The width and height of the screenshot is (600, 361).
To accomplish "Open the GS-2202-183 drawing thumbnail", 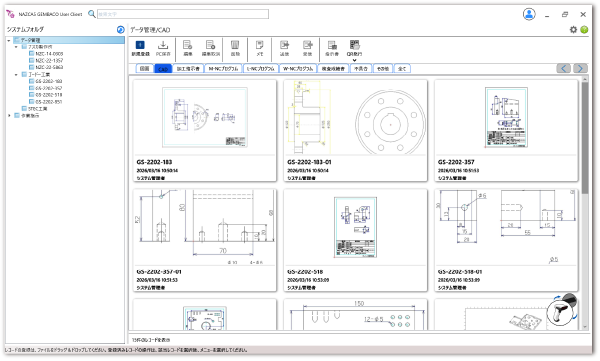I will point(205,118).
